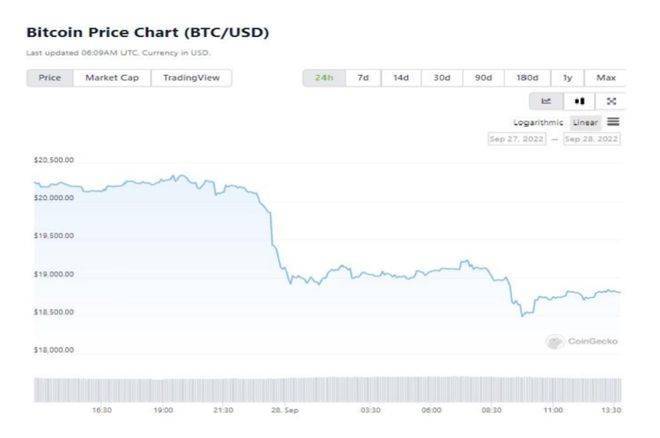
Task: Open the chart hamburger menu
Action: click(x=613, y=122)
